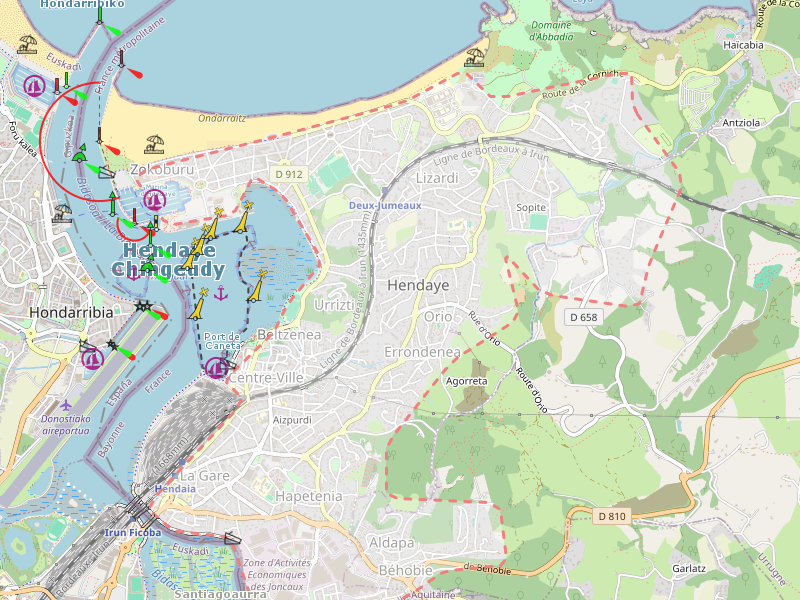Click the magenta anchor icon in the bay
This screenshot has height=600, width=800.
click(x=222, y=292)
